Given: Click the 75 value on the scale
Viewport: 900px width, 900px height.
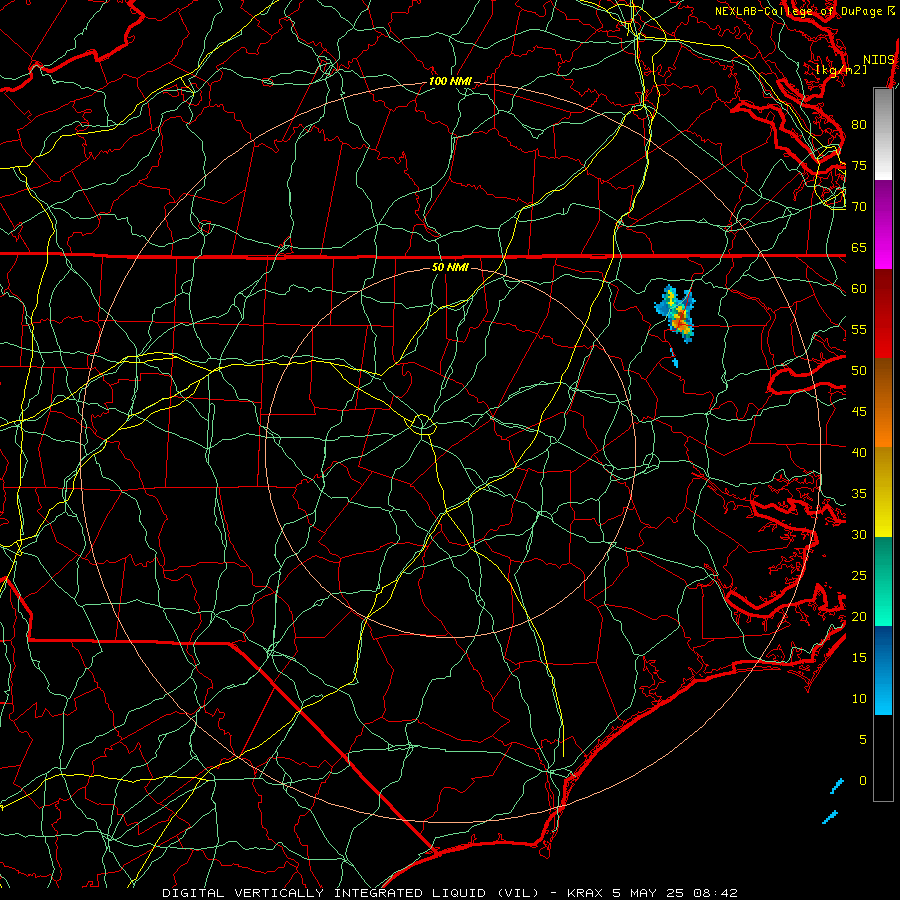Looking at the screenshot, I should [859, 165].
